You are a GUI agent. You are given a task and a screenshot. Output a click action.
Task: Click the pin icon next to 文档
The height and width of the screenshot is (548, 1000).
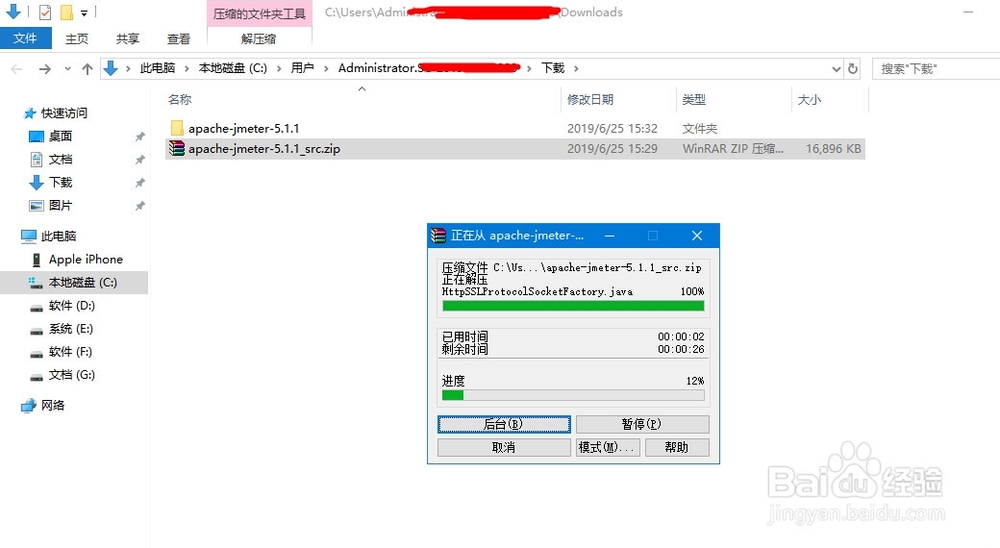pos(140,159)
